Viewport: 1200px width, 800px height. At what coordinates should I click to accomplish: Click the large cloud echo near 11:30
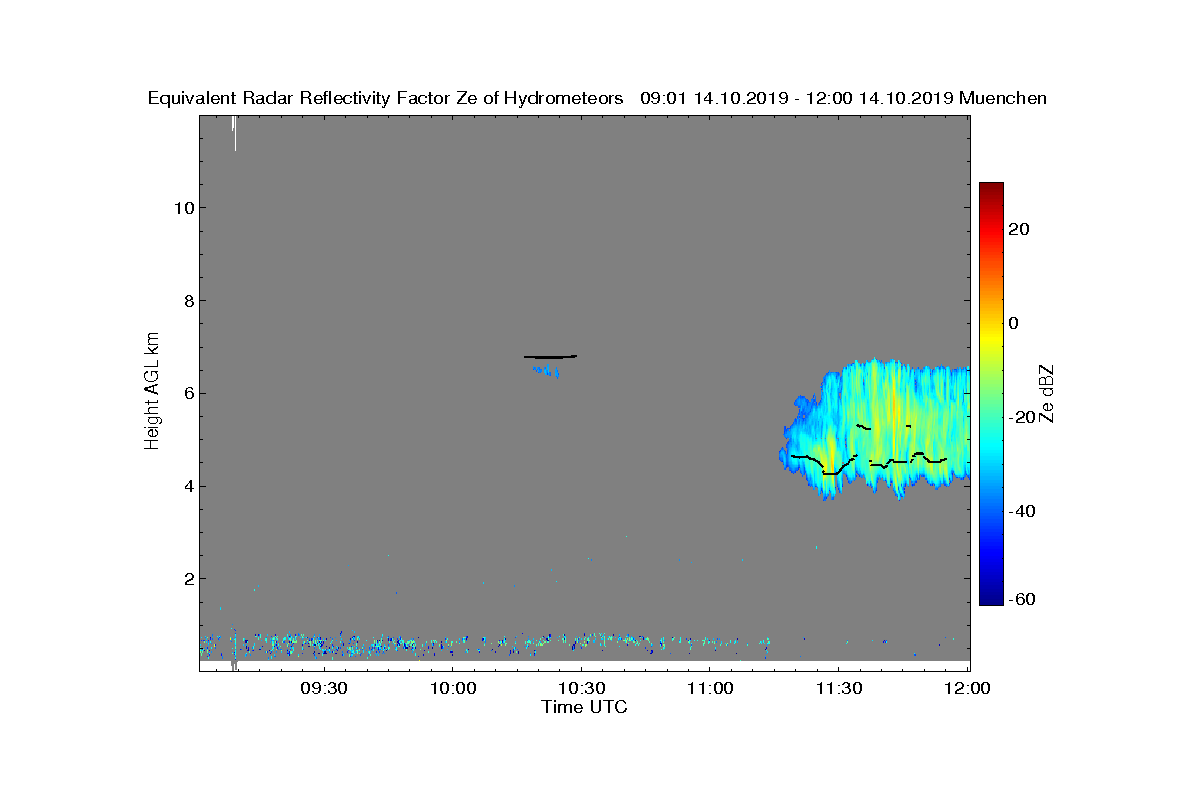point(876,430)
